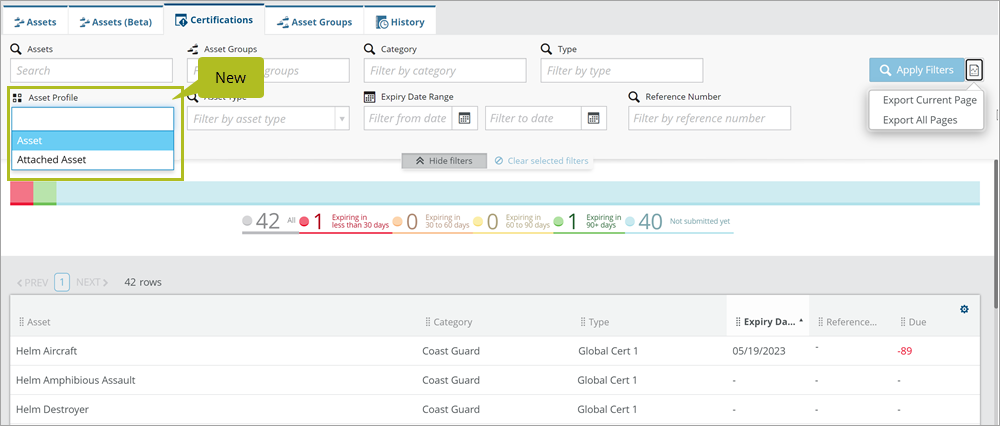
Task: Sort by Expiry Date column header
Action: (770, 322)
